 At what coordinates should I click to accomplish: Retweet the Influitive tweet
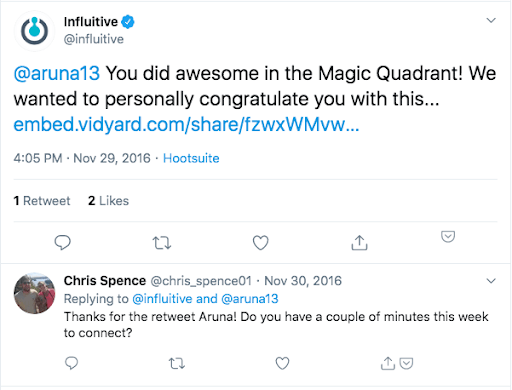(162, 243)
